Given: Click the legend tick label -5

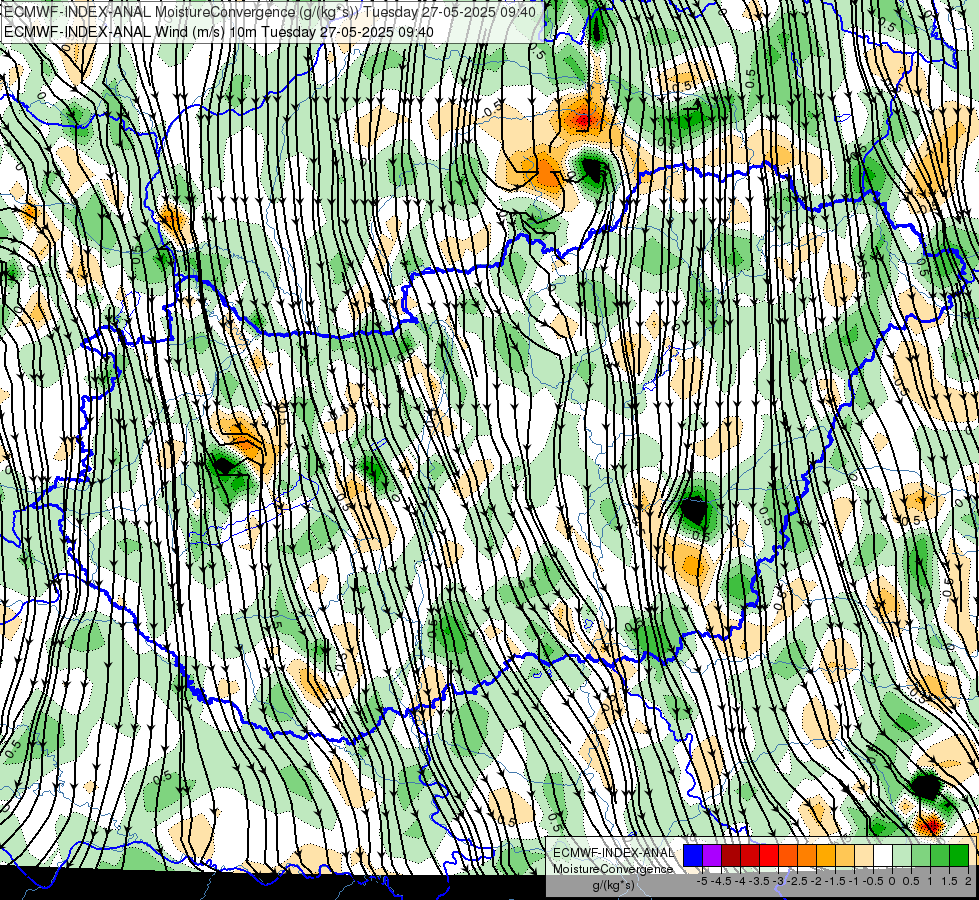Looking at the screenshot, I should click(x=702, y=881).
